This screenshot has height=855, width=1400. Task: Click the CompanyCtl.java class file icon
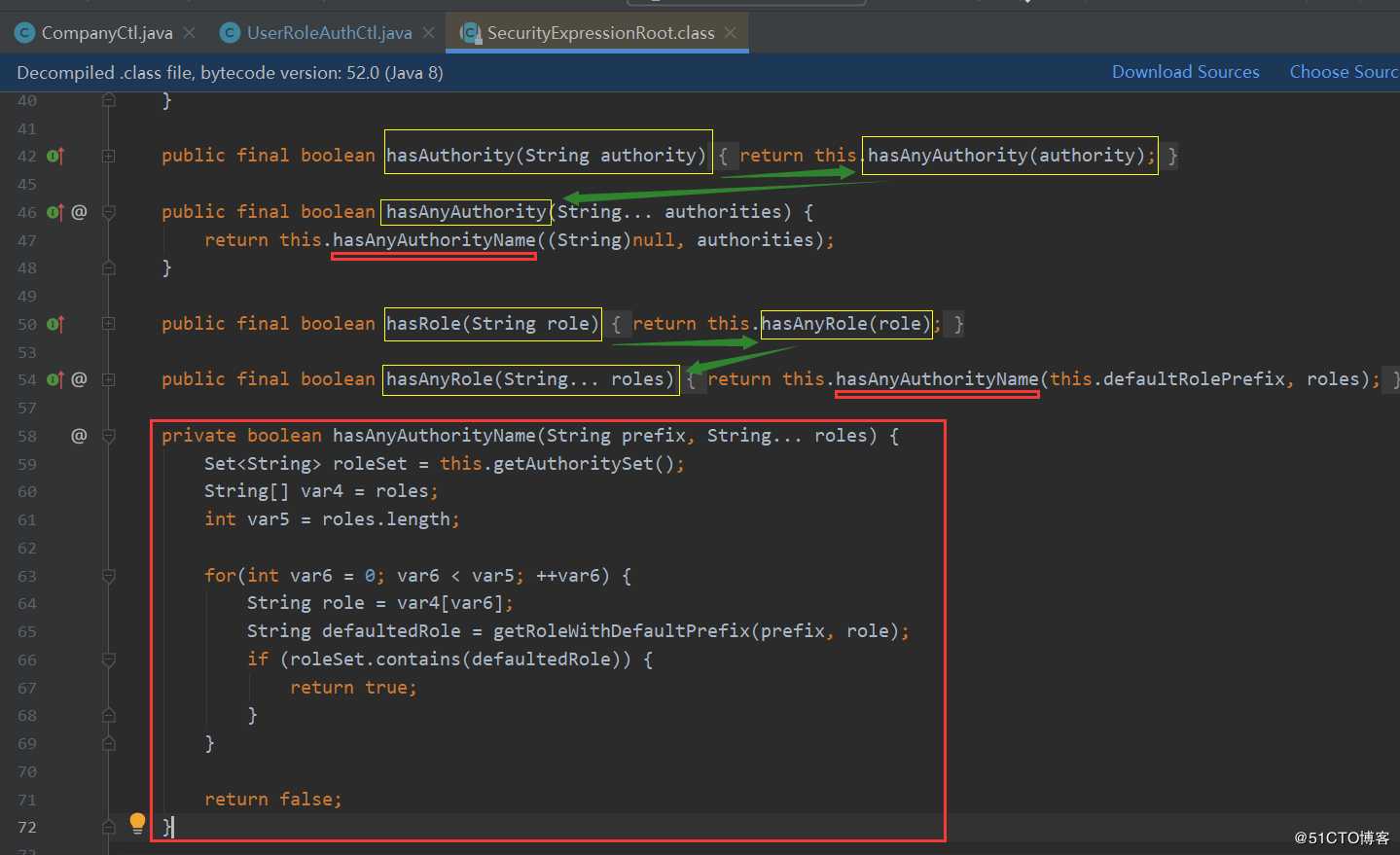click(x=25, y=33)
